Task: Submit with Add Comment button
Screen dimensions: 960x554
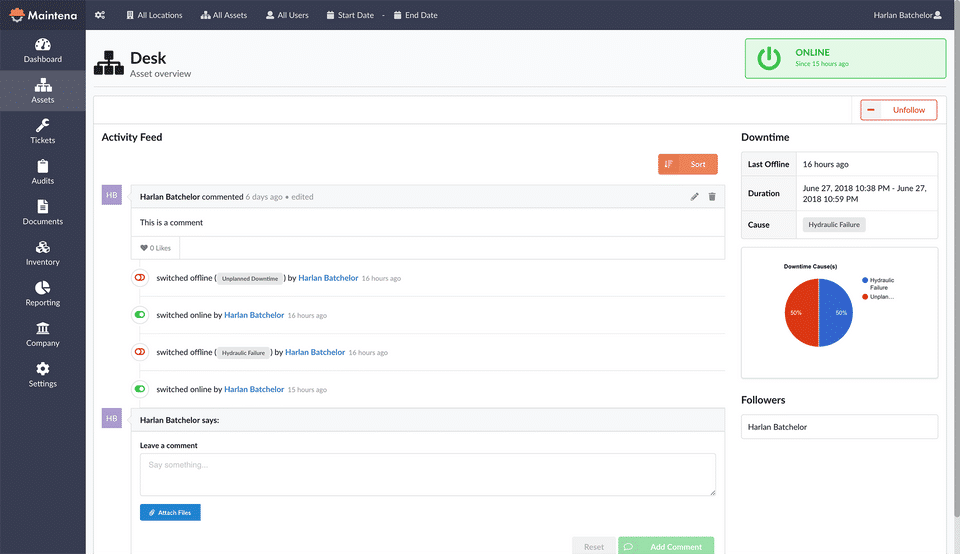Action: tap(666, 546)
